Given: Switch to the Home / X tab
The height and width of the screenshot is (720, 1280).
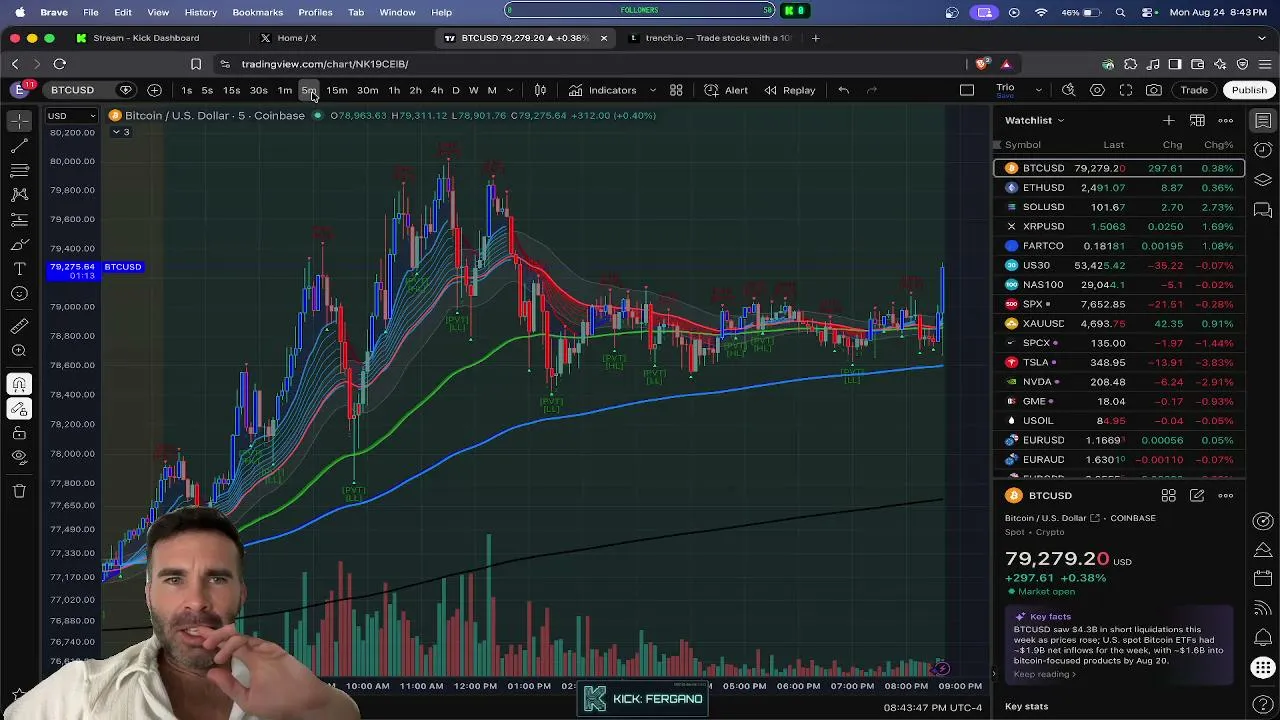Looking at the screenshot, I should 296,38.
